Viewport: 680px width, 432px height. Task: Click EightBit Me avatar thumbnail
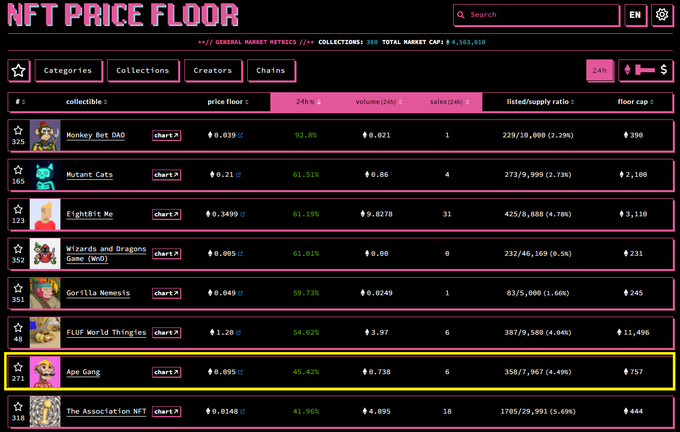coord(45,214)
